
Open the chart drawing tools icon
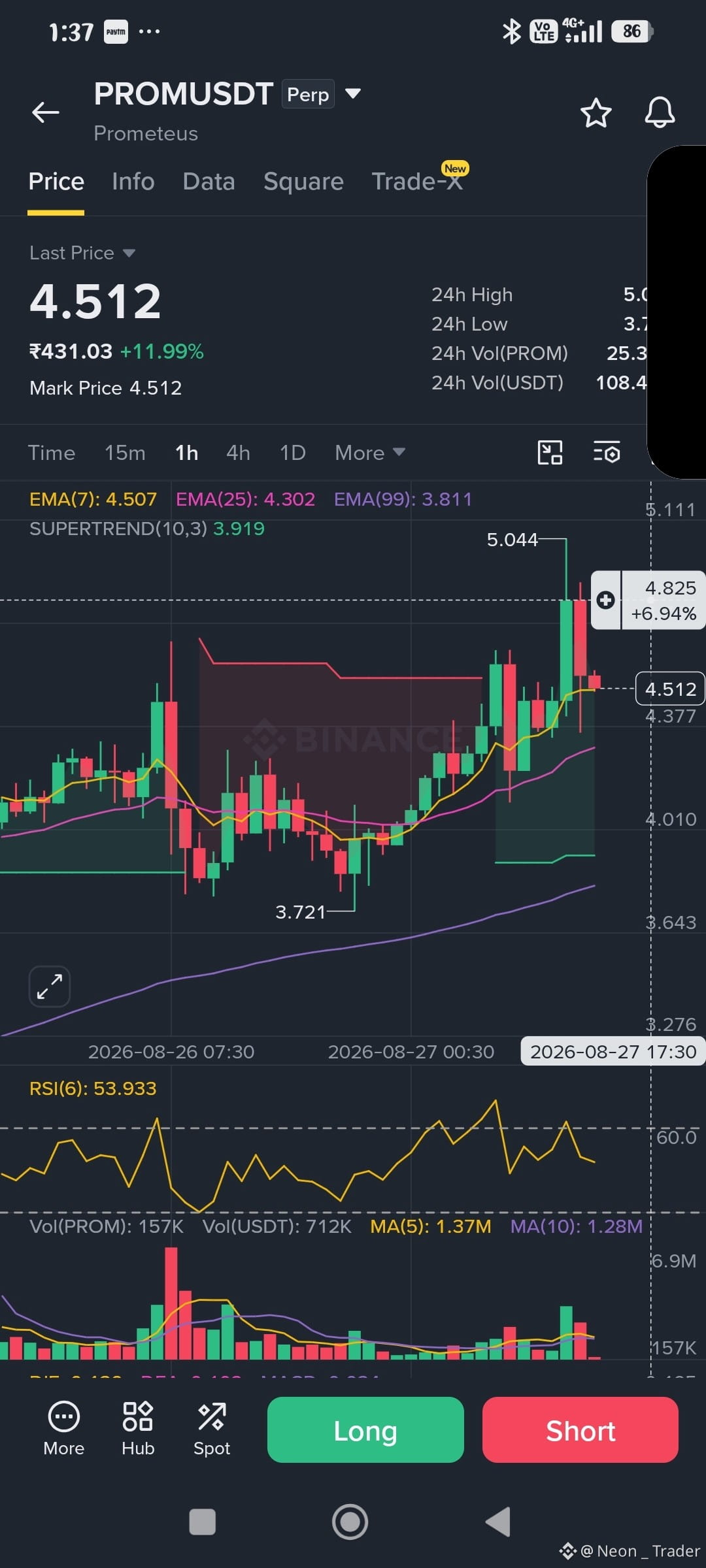[x=550, y=452]
